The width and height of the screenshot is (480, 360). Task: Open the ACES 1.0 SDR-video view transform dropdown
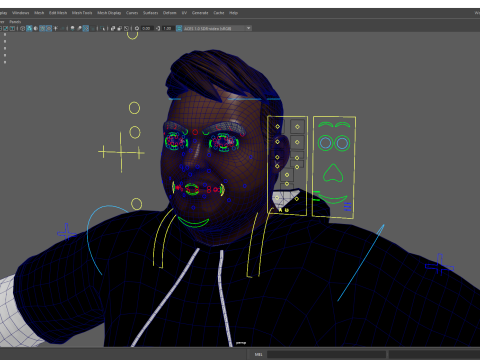217,28
